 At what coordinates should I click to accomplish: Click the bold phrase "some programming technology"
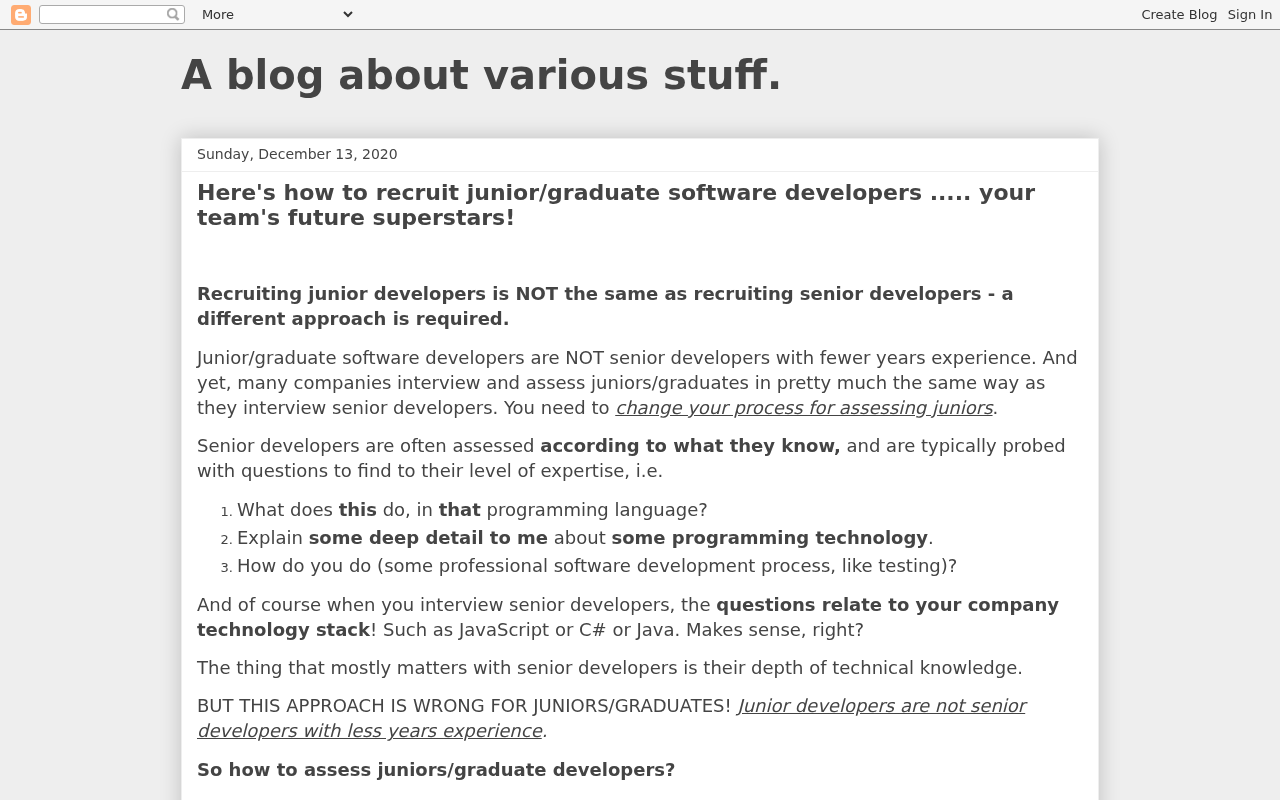[770, 538]
